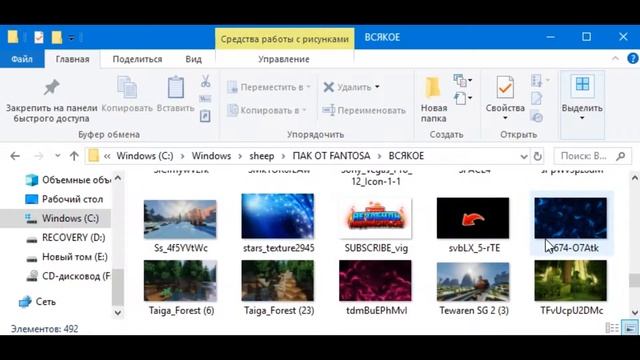Open the history icon in Открыть group
The width and height of the screenshot is (640, 360).
point(537,118)
